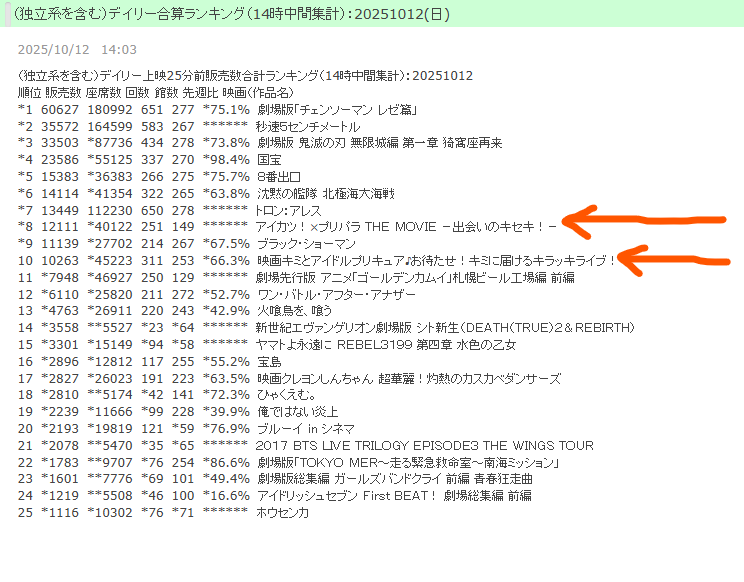Select title 秒速5センチメートル
This screenshot has width=744, height=582.
click(x=308, y=127)
